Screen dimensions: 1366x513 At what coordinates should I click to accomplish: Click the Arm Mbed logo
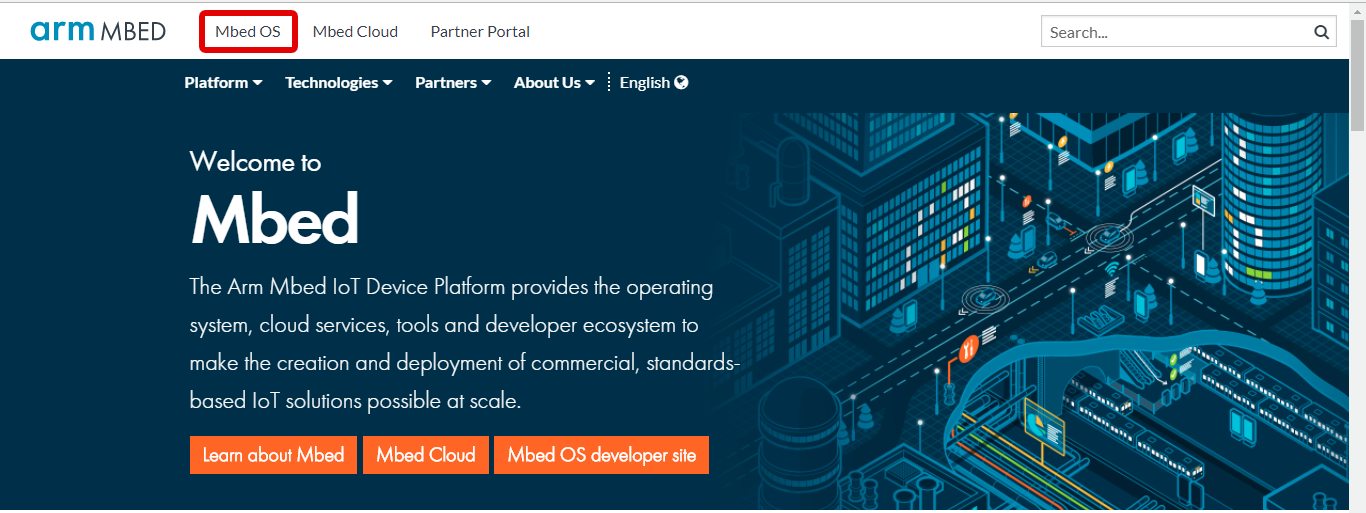pos(98,31)
